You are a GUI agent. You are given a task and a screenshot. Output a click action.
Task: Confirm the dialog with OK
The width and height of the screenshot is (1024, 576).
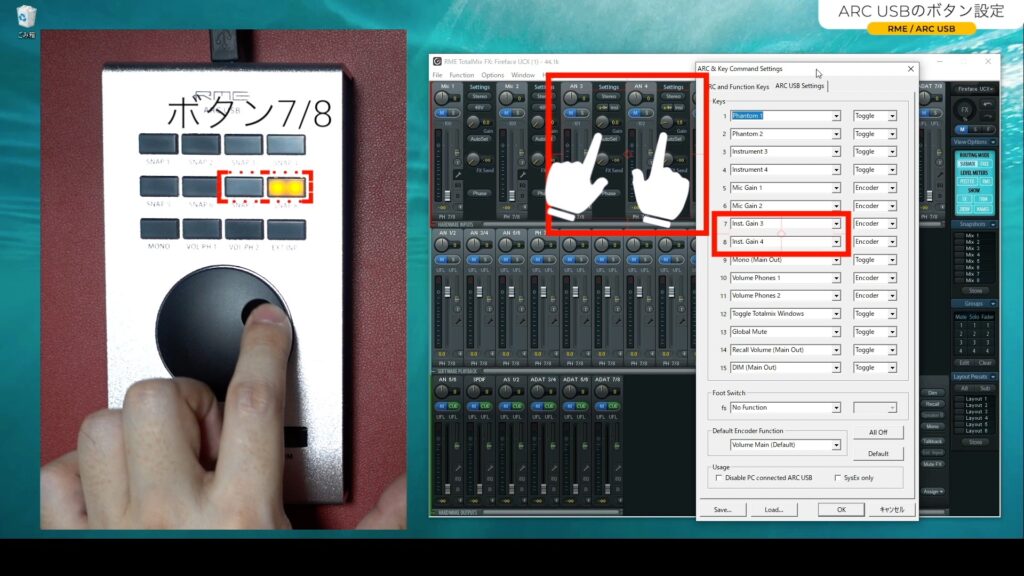pos(841,509)
